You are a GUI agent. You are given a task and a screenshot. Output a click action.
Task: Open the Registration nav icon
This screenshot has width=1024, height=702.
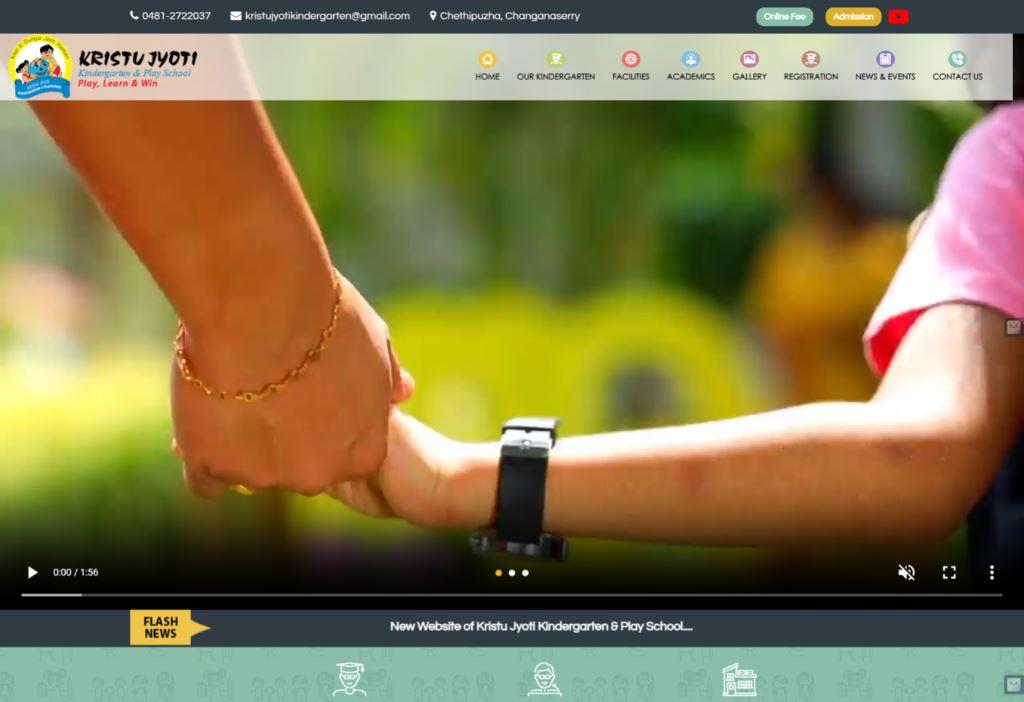pyautogui.click(x=811, y=59)
